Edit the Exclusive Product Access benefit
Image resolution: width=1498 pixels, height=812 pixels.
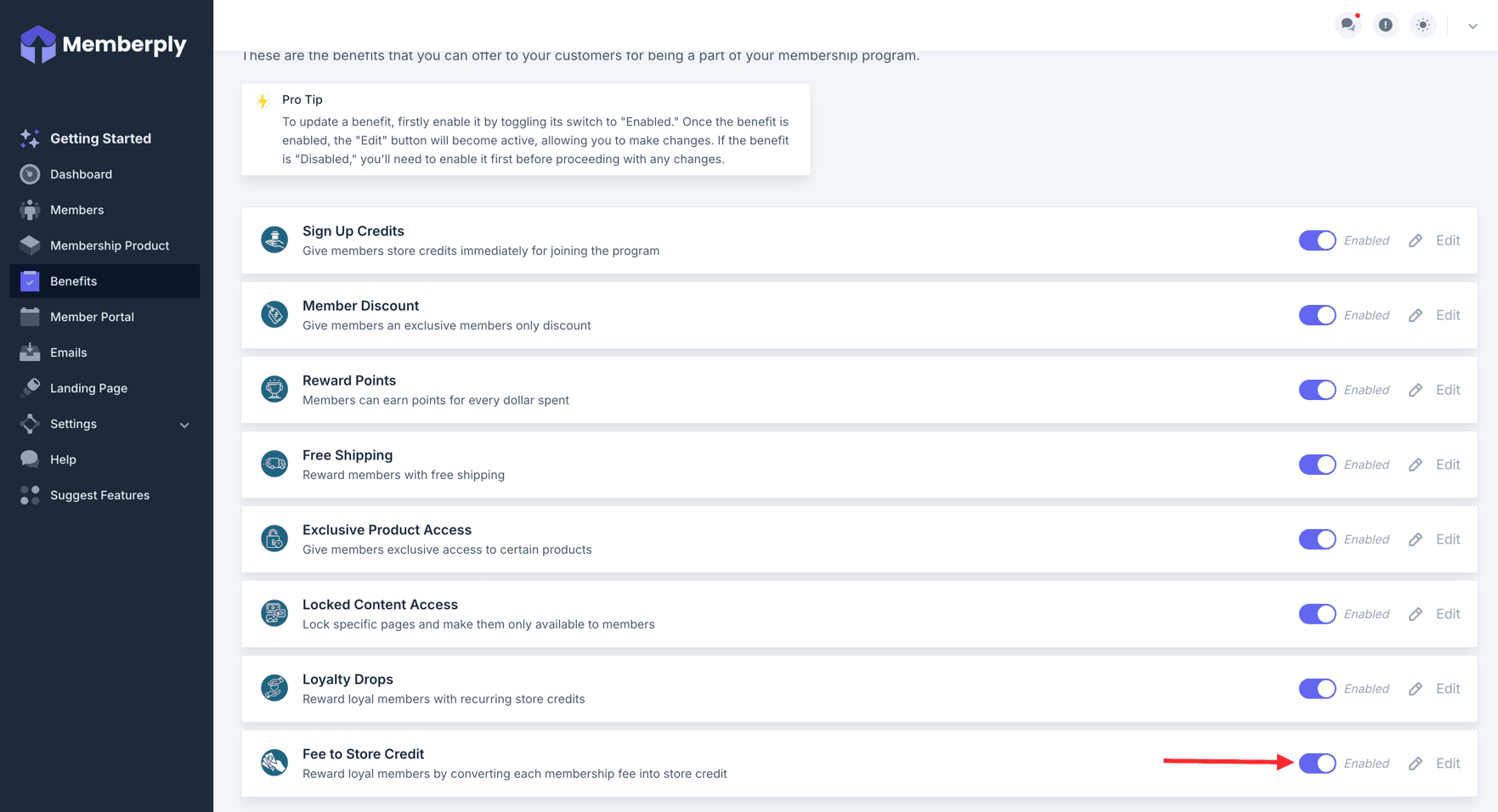1447,539
